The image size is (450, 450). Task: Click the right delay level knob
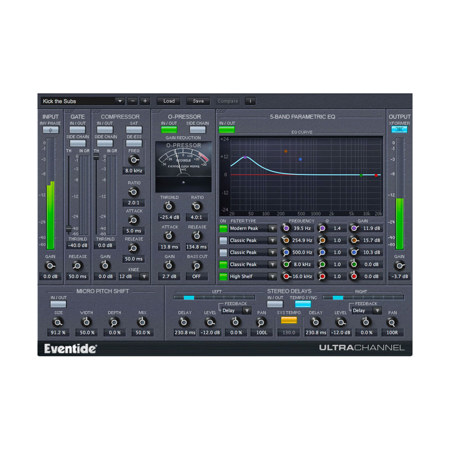point(340,322)
